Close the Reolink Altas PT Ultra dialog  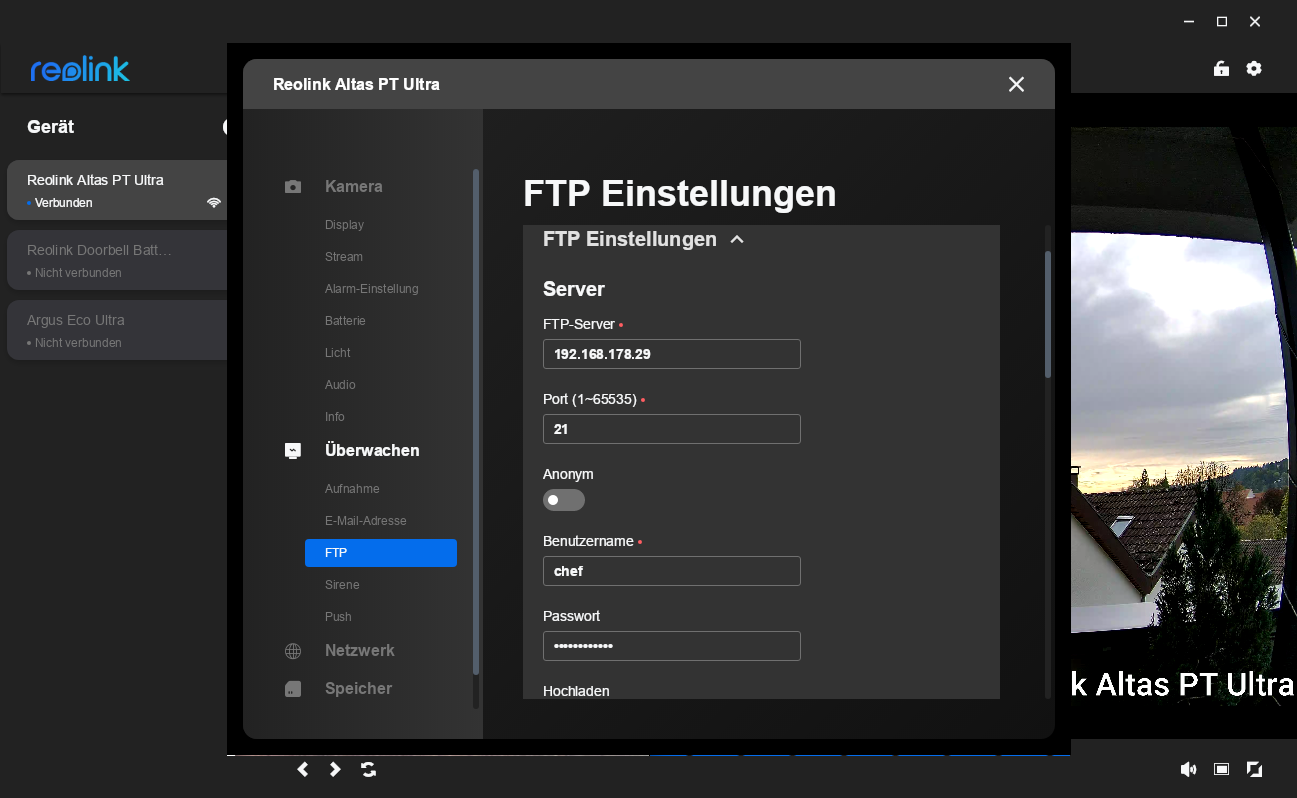point(1016,85)
